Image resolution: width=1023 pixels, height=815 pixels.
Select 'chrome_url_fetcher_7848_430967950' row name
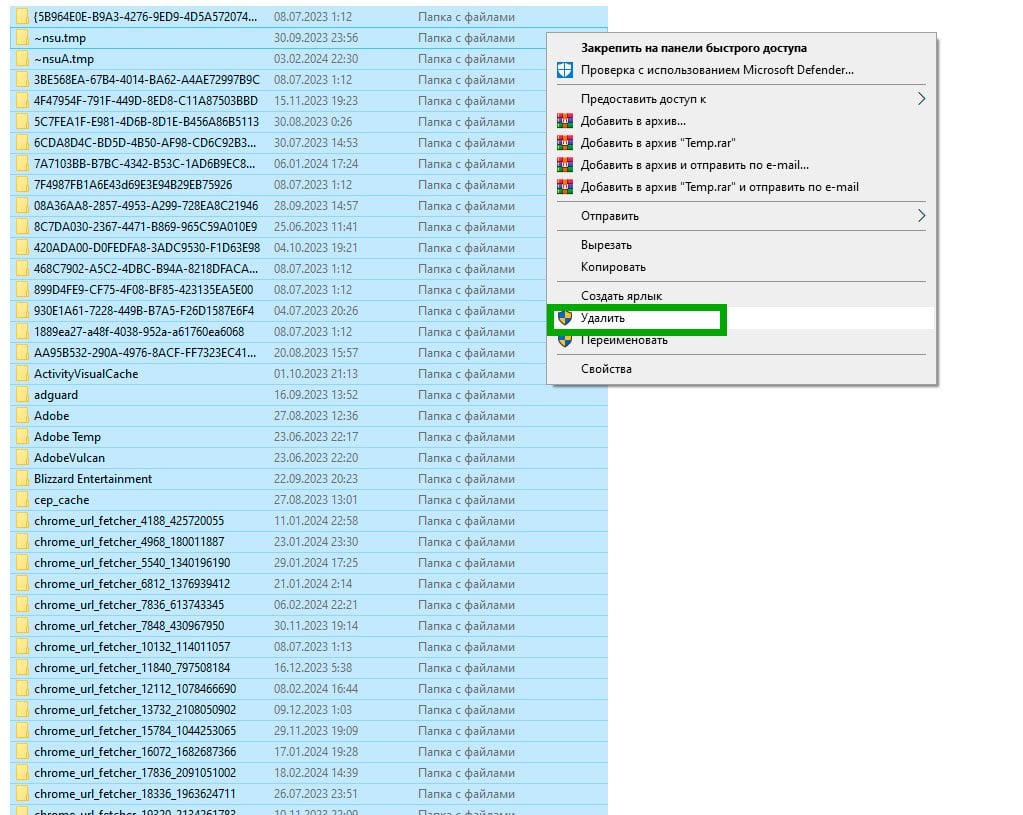point(129,626)
